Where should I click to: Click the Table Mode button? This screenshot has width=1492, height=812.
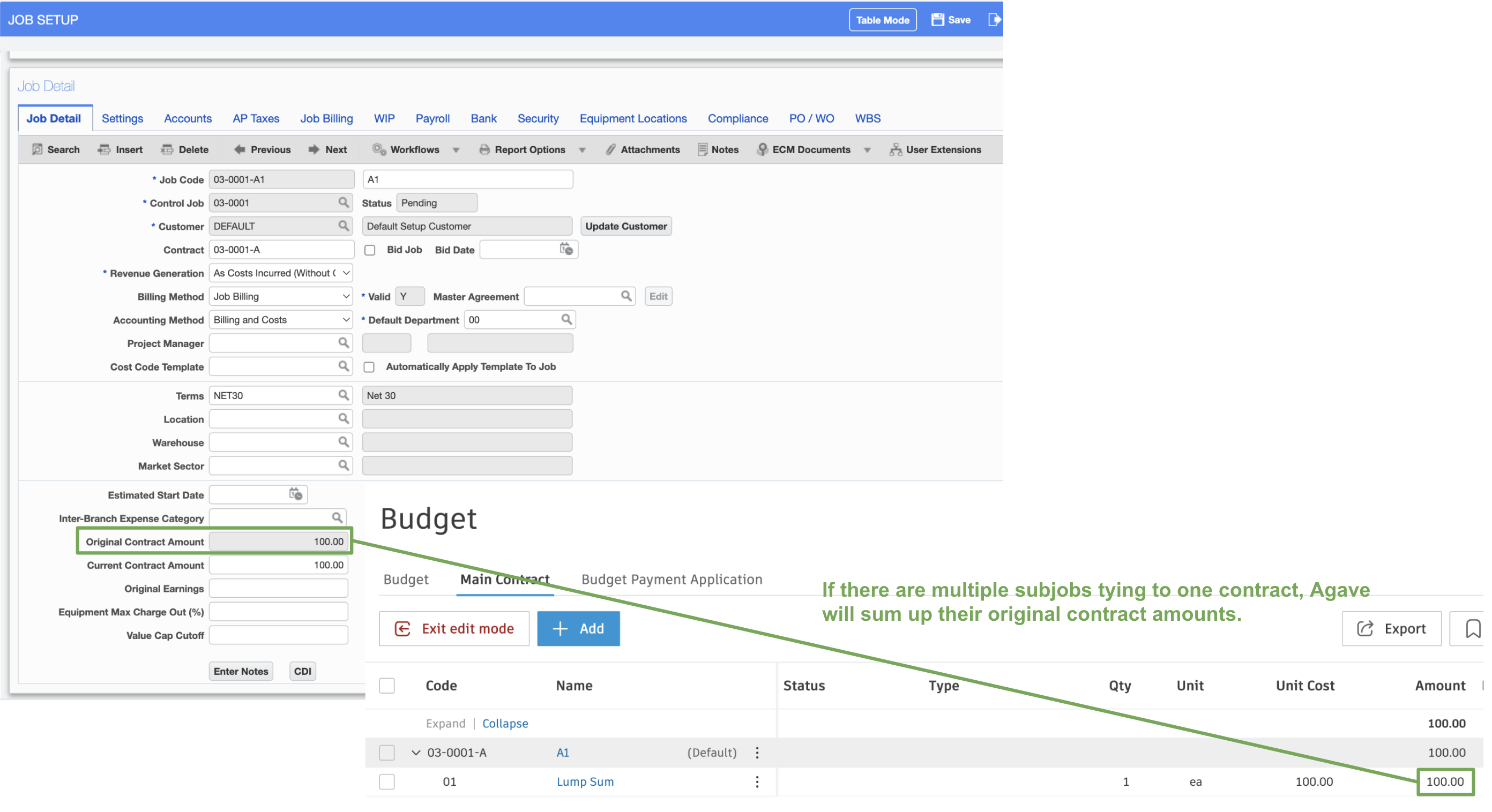[x=883, y=20]
